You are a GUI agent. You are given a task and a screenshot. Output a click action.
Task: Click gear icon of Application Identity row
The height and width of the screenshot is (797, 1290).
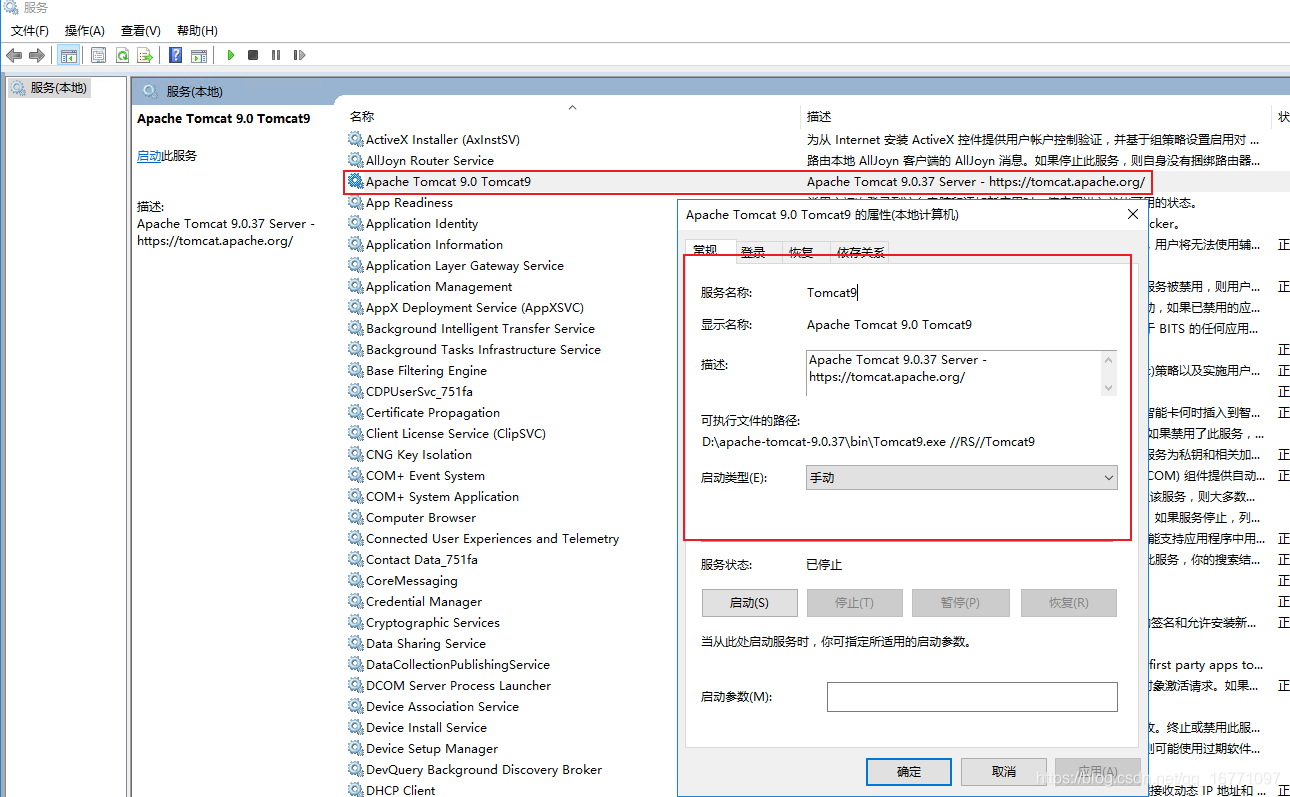tap(356, 223)
